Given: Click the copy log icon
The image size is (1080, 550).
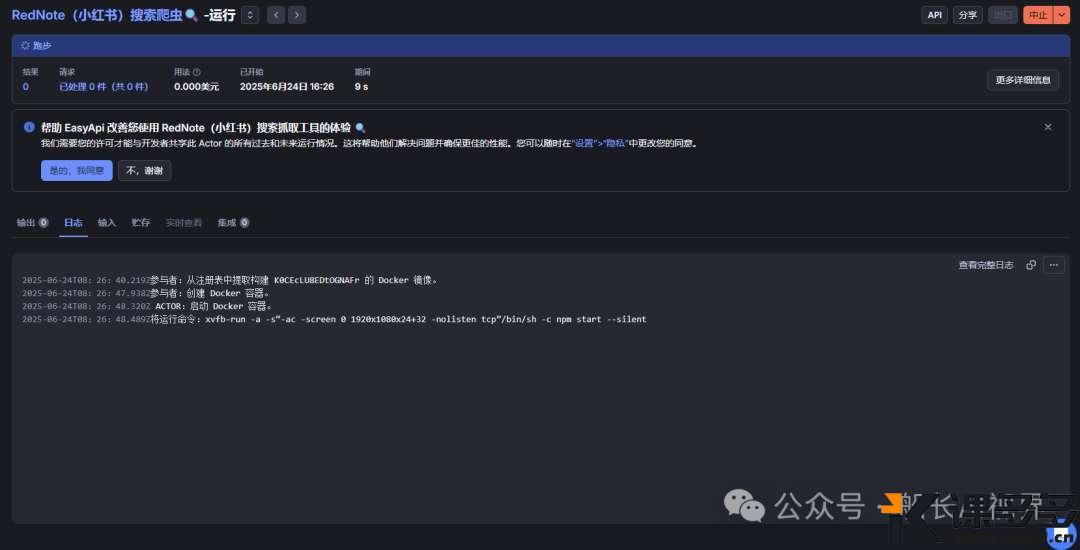Looking at the screenshot, I should tap(1031, 265).
